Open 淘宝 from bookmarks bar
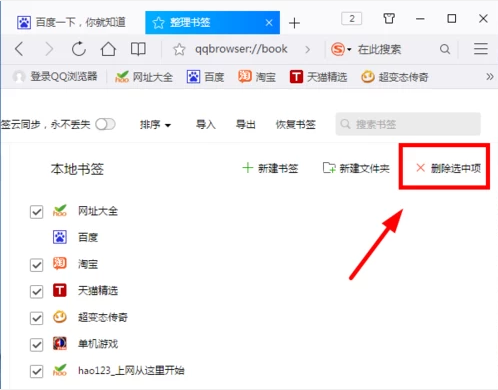Screen dimensions: 498x390 pos(257,77)
